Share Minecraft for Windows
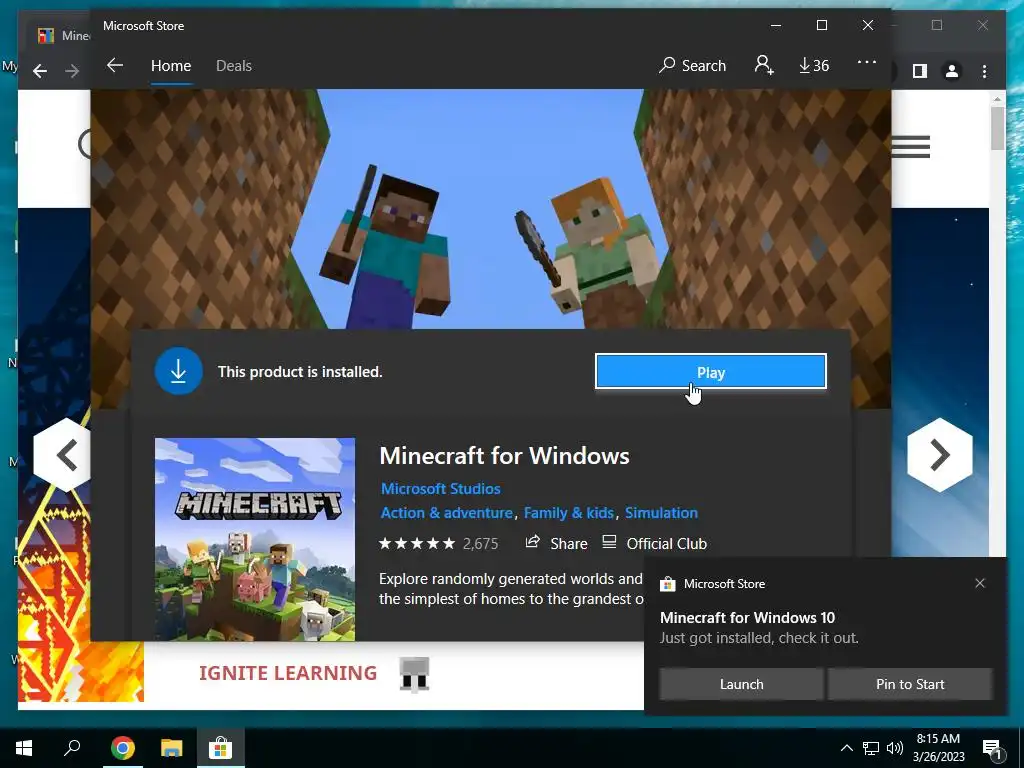The width and height of the screenshot is (1024, 768). [x=556, y=543]
